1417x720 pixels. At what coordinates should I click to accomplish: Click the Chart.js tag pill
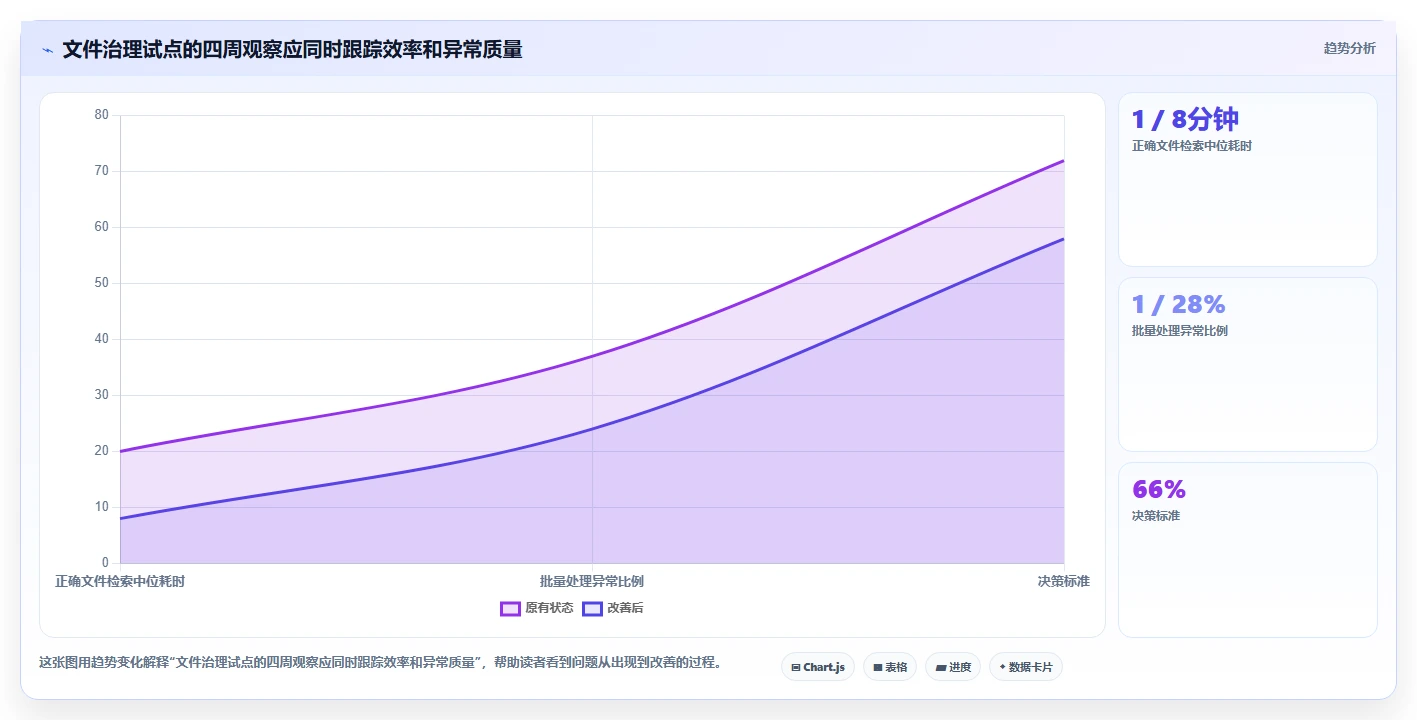pyautogui.click(x=817, y=667)
